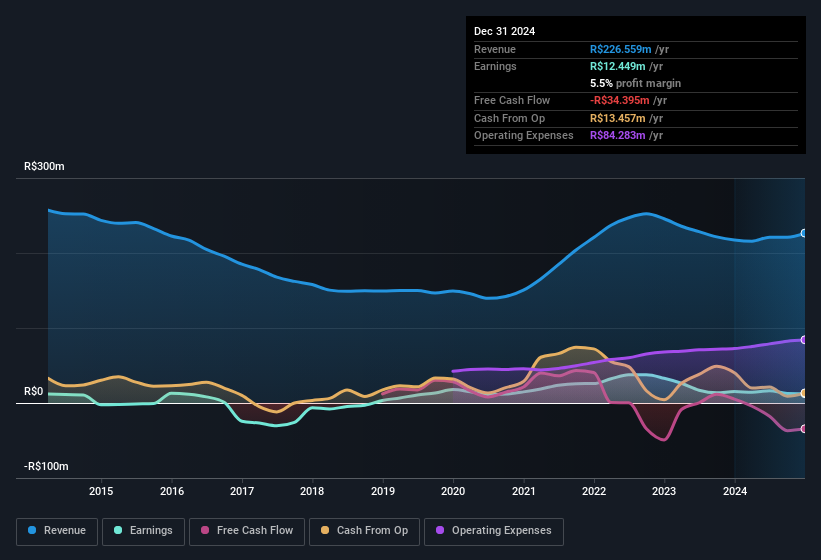Viewport: 821px width, 560px height.
Task: Select the 2019 x-axis label
Action: click(x=383, y=491)
